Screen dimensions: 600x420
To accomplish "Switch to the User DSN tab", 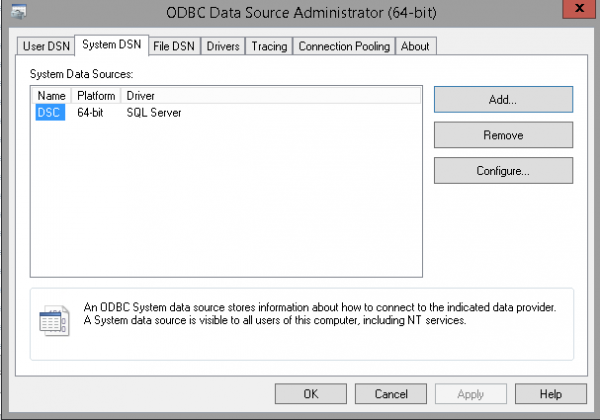I will coord(46,46).
